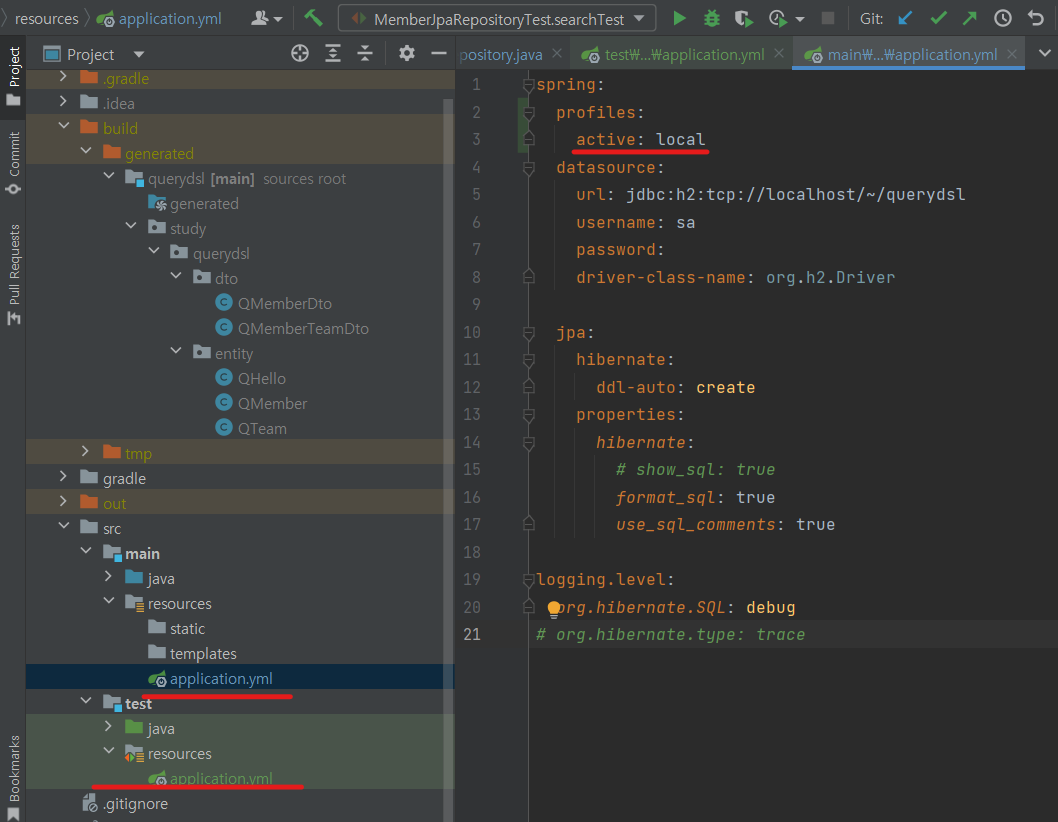Collapse the entity package node
The width and height of the screenshot is (1058, 822).
click(x=177, y=353)
